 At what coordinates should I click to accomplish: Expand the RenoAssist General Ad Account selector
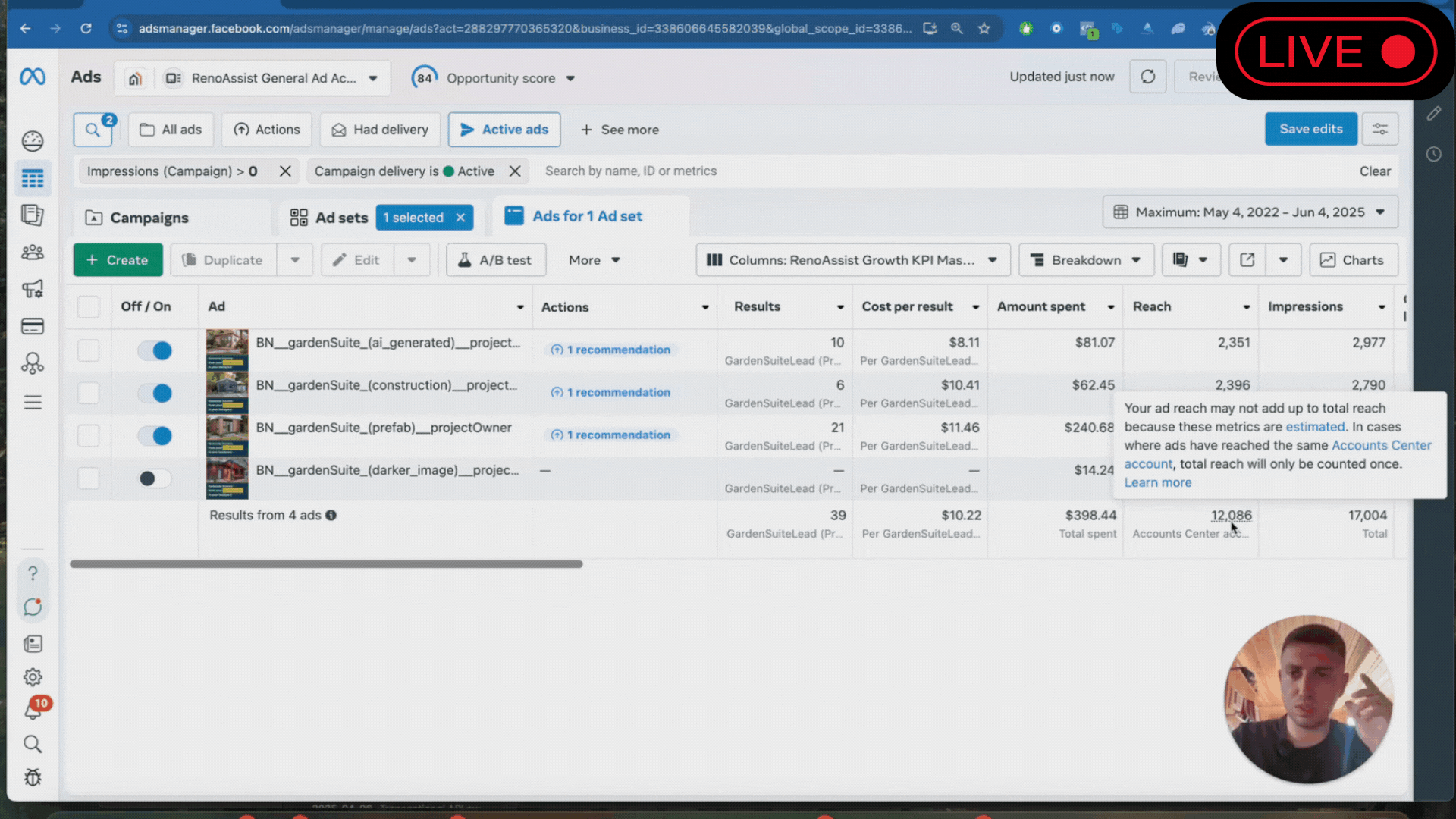pos(271,78)
